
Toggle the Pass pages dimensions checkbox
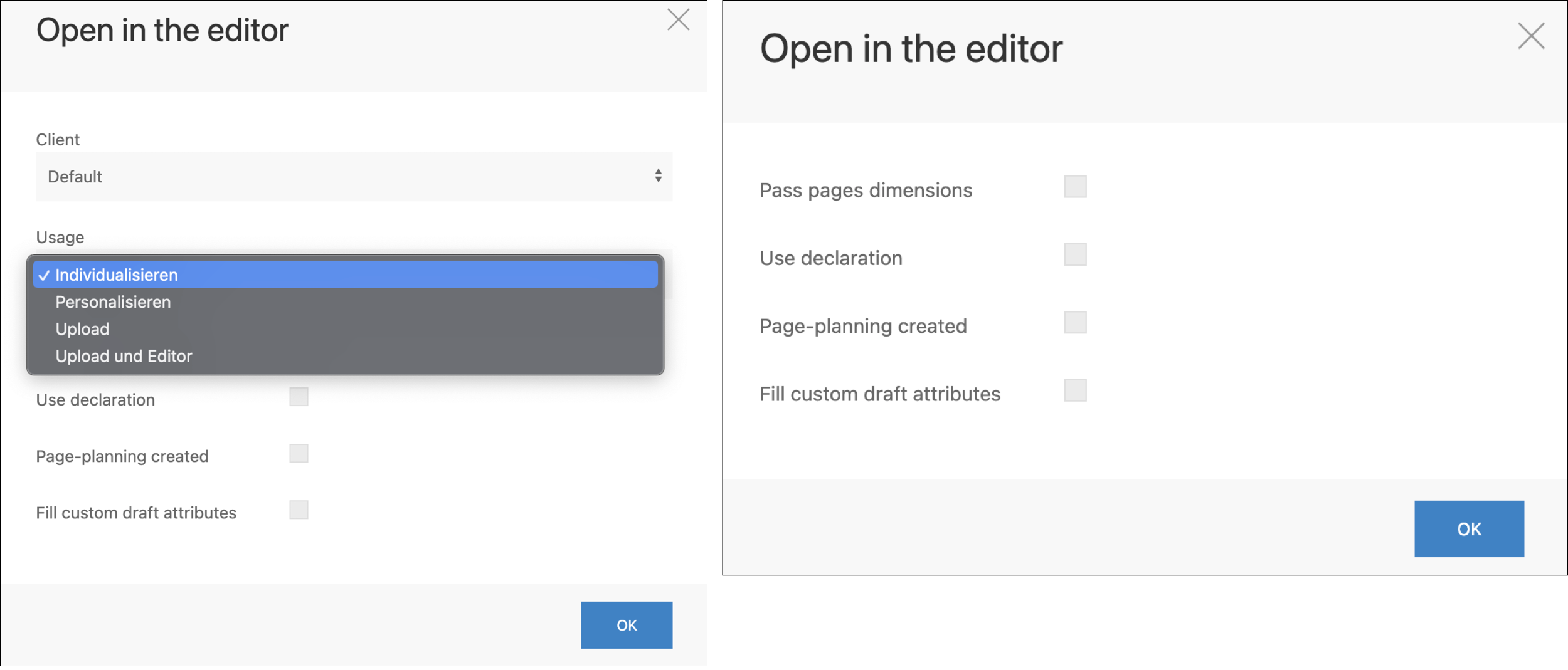point(1075,187)
